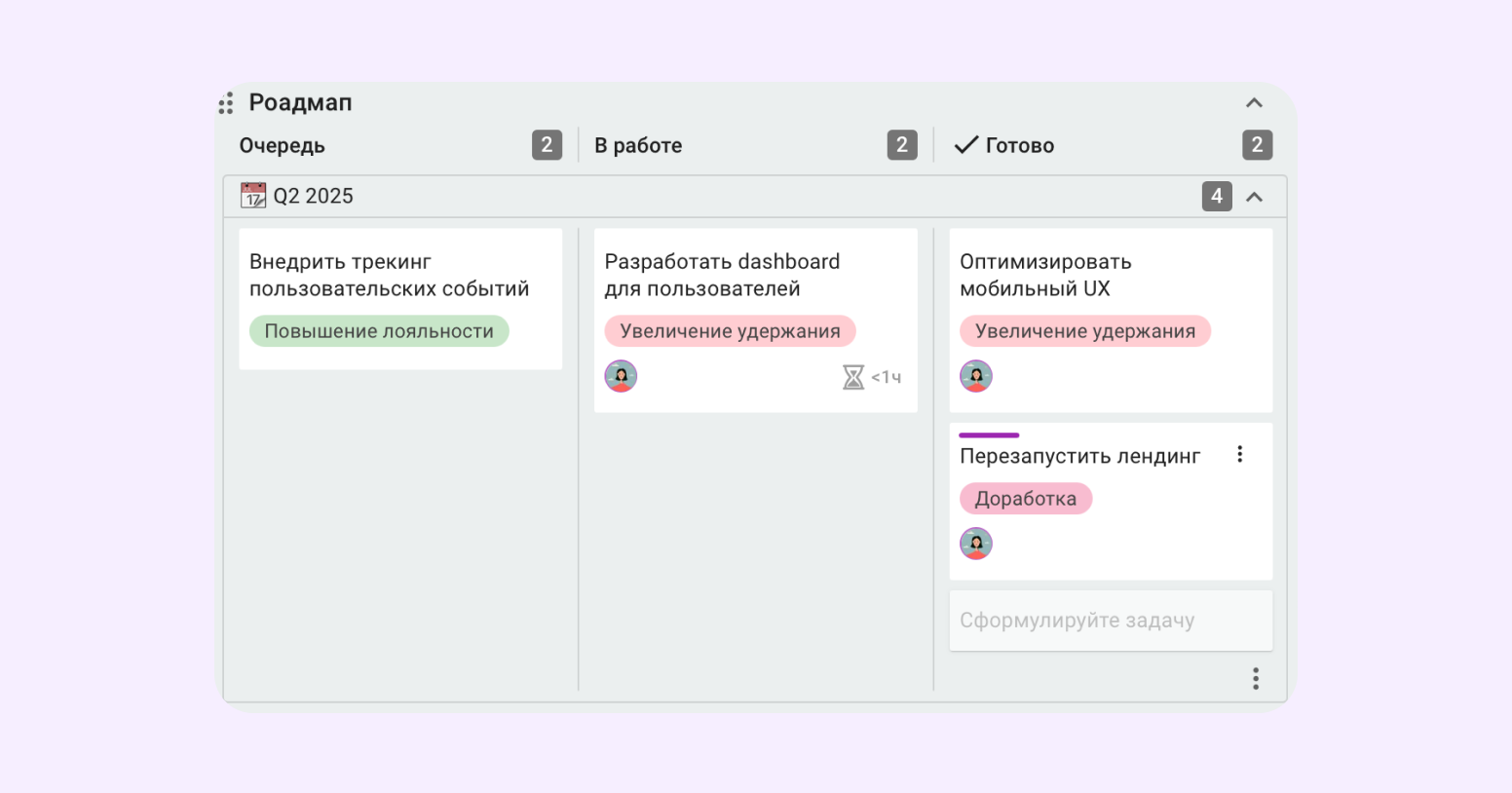The image size is (1512, 793).
Task: Open the Внедрить трекинг пользовательских событий card
Action: tap(400, 299)
